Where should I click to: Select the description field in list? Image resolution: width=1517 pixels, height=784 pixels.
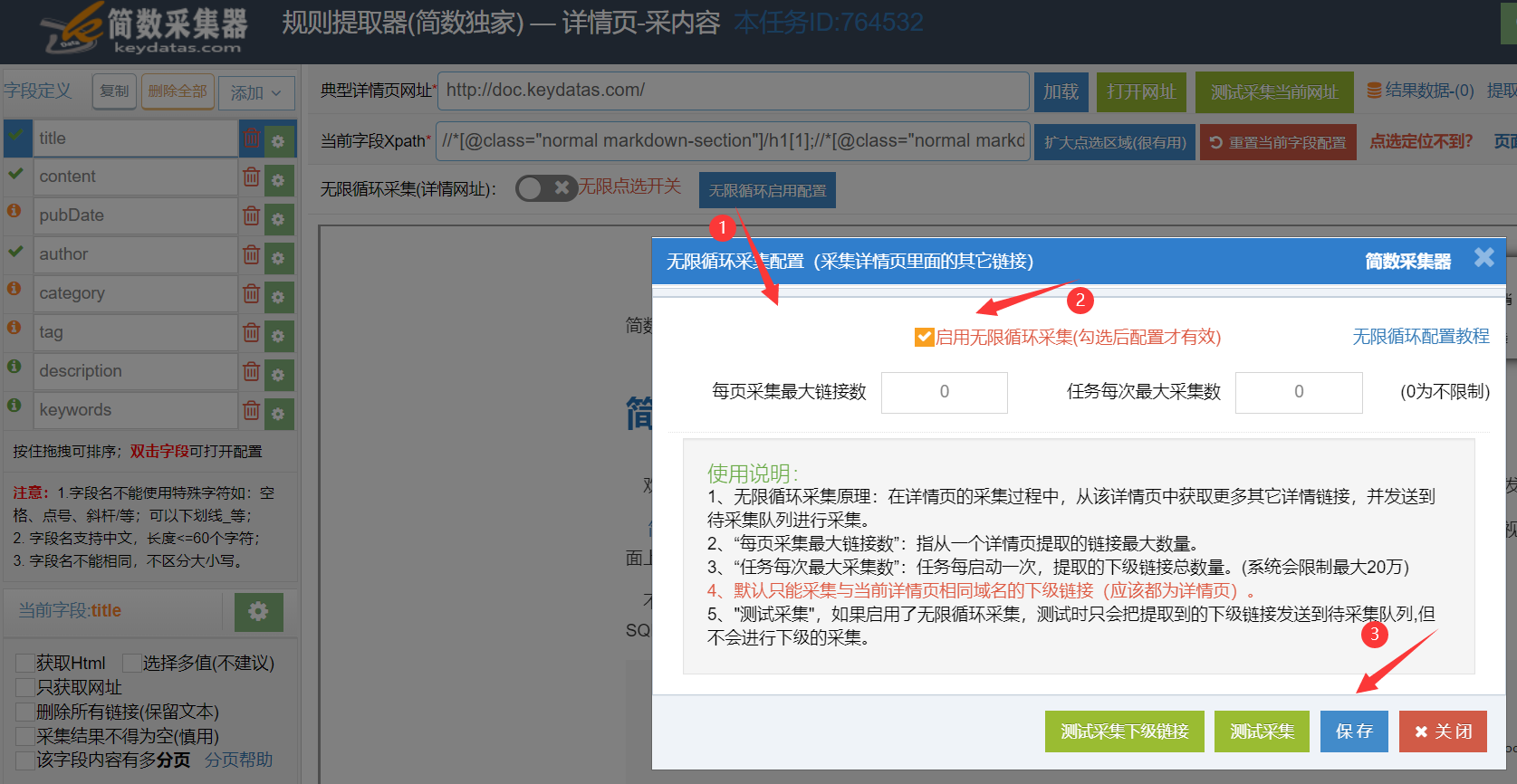[136, 371]
